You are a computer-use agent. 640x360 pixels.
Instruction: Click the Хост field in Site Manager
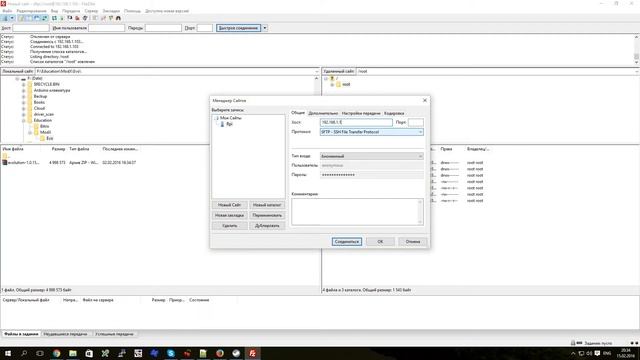(x=356, y=122)
